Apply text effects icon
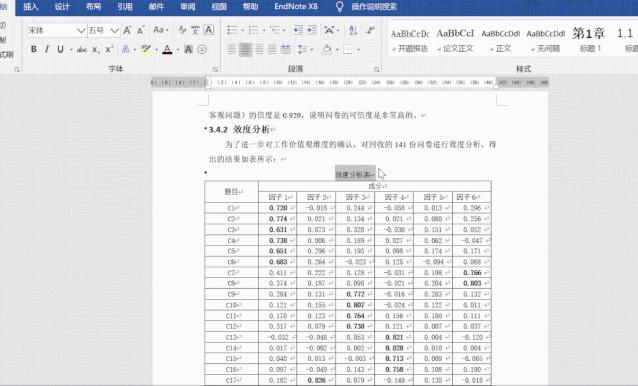Image resolution: width=638 pixels, height=386 pixels. coord(126,50)
